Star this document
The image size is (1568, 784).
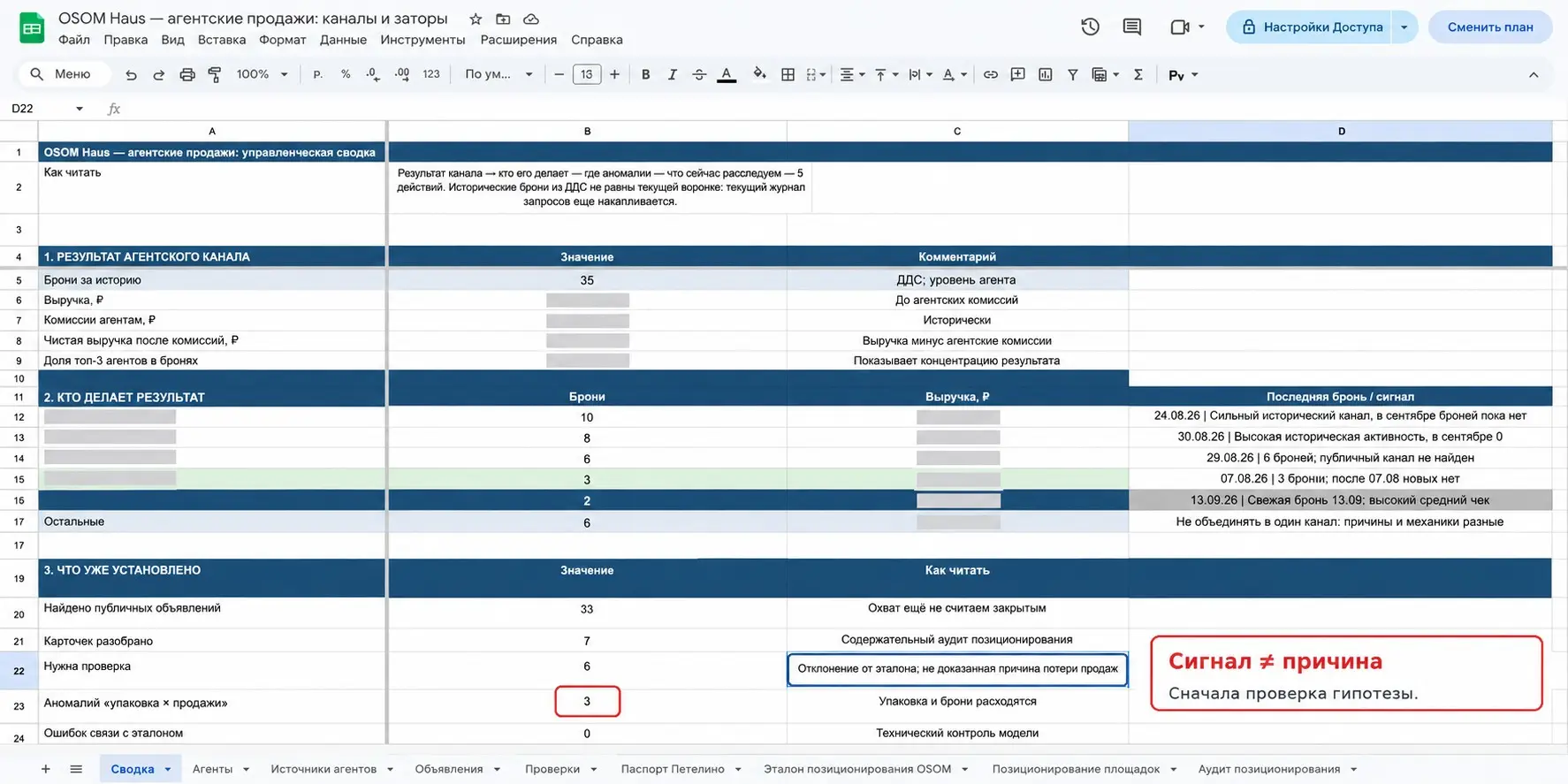pos(476,19)
